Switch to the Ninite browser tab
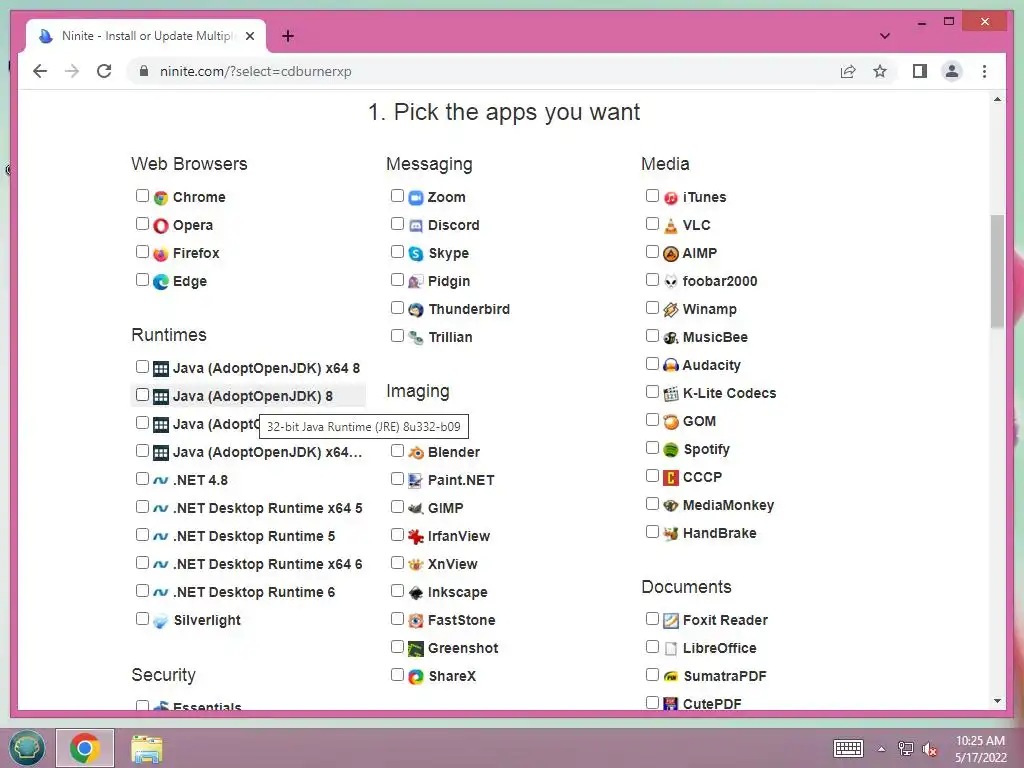Viewport: 1024px width, 768px height. point(146,36)
